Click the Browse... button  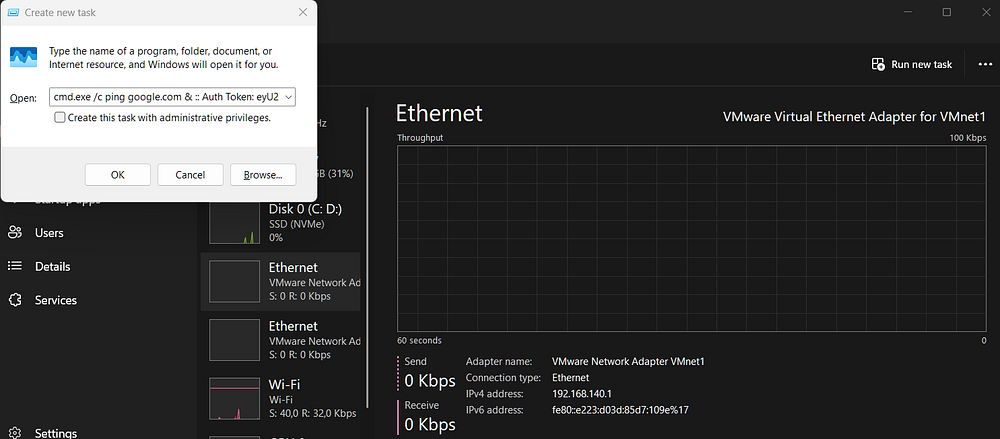click(263, 174)
